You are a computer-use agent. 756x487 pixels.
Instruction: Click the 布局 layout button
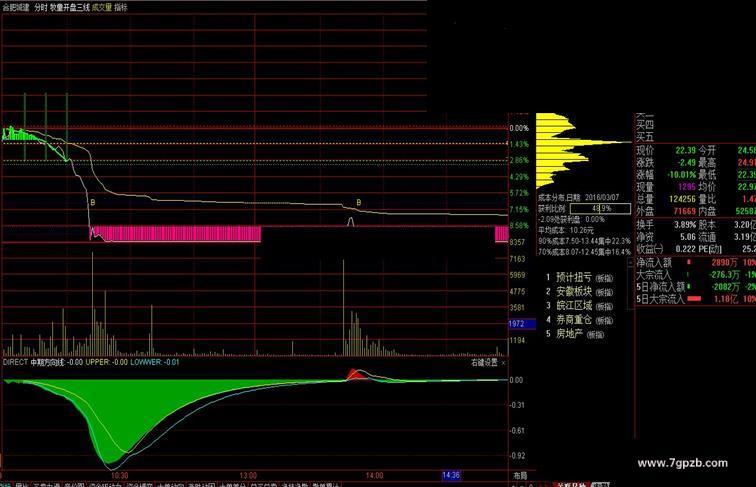coord(520,475)
